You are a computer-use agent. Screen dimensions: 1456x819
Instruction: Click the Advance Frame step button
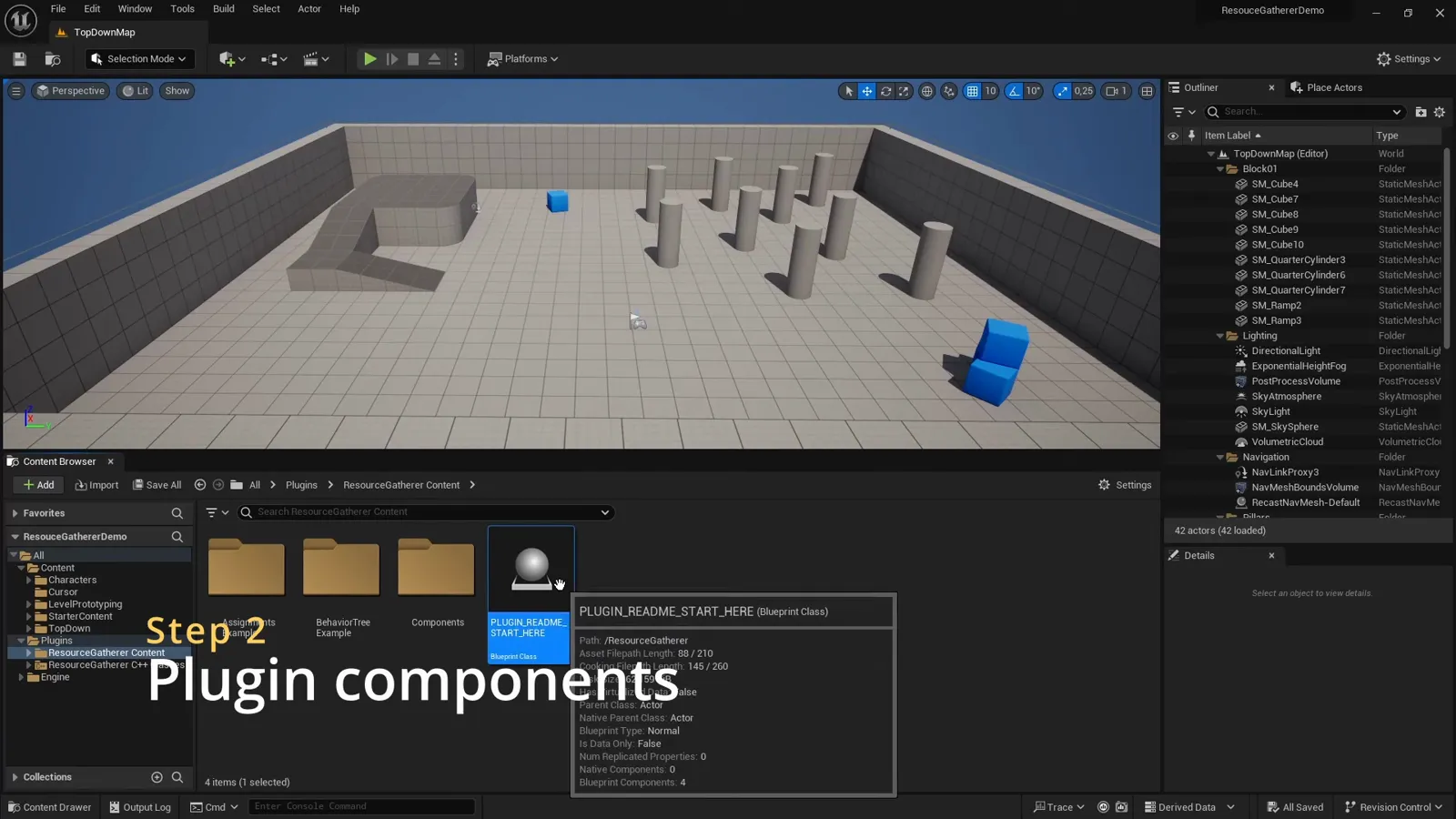pyautogui.click(x=392, y=59)
